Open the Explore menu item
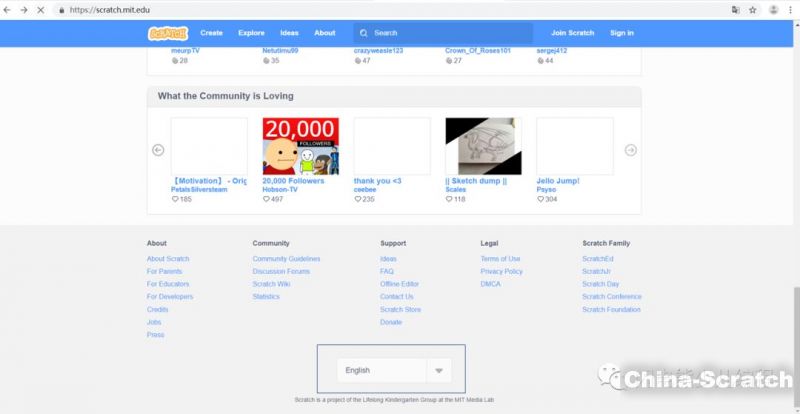The height and width of the screenshot is (414, 800). point(251,33)
